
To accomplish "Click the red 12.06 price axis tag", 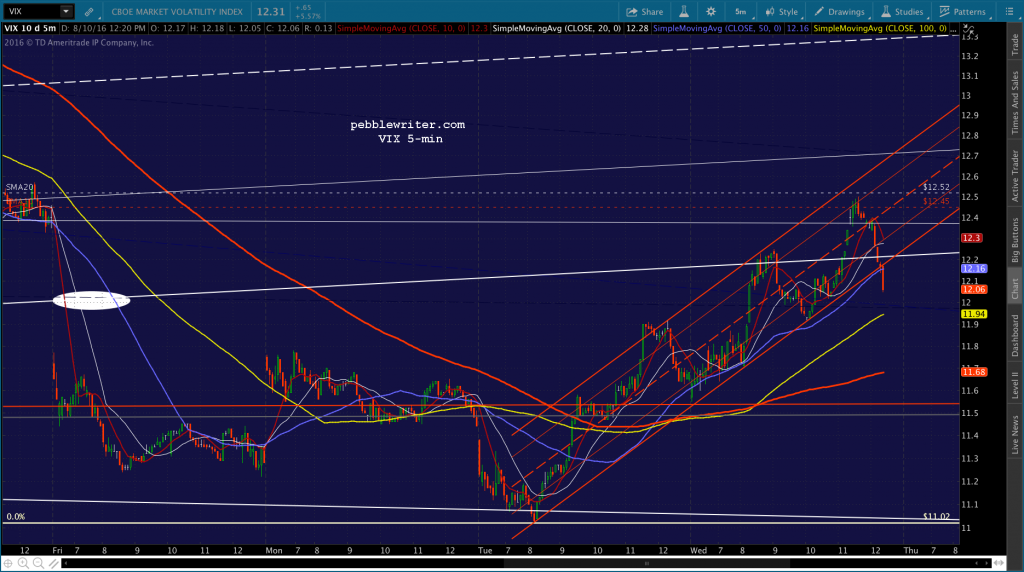I will click(974, 289).
